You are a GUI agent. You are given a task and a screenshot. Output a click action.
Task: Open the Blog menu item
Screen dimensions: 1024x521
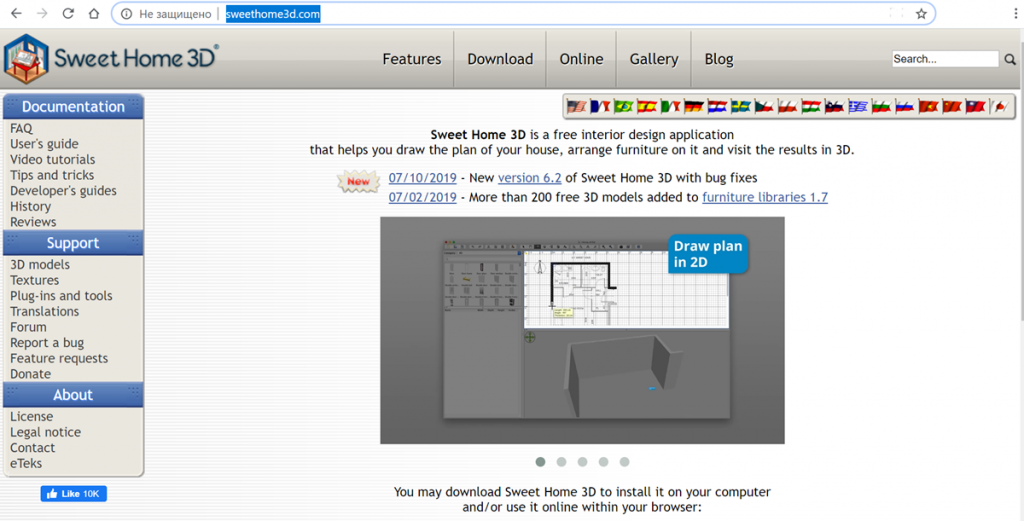click(x=718, y=59)
